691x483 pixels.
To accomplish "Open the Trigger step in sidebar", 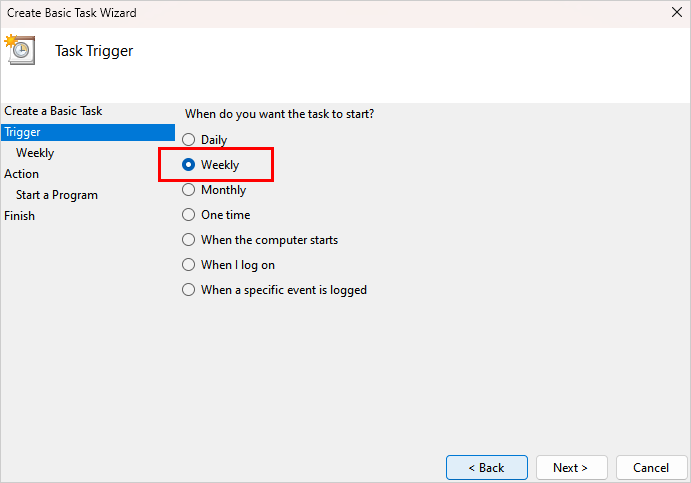I will (x=23, y=132).
